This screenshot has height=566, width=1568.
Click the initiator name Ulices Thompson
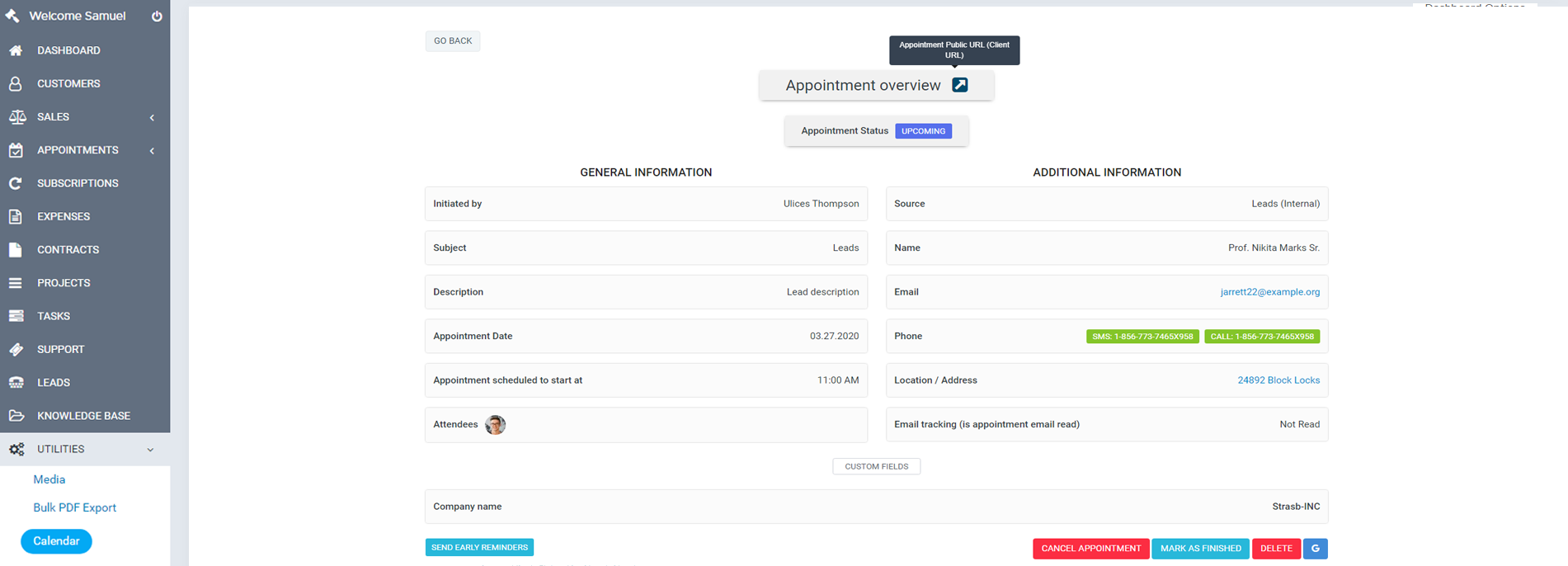coord(821,204)
